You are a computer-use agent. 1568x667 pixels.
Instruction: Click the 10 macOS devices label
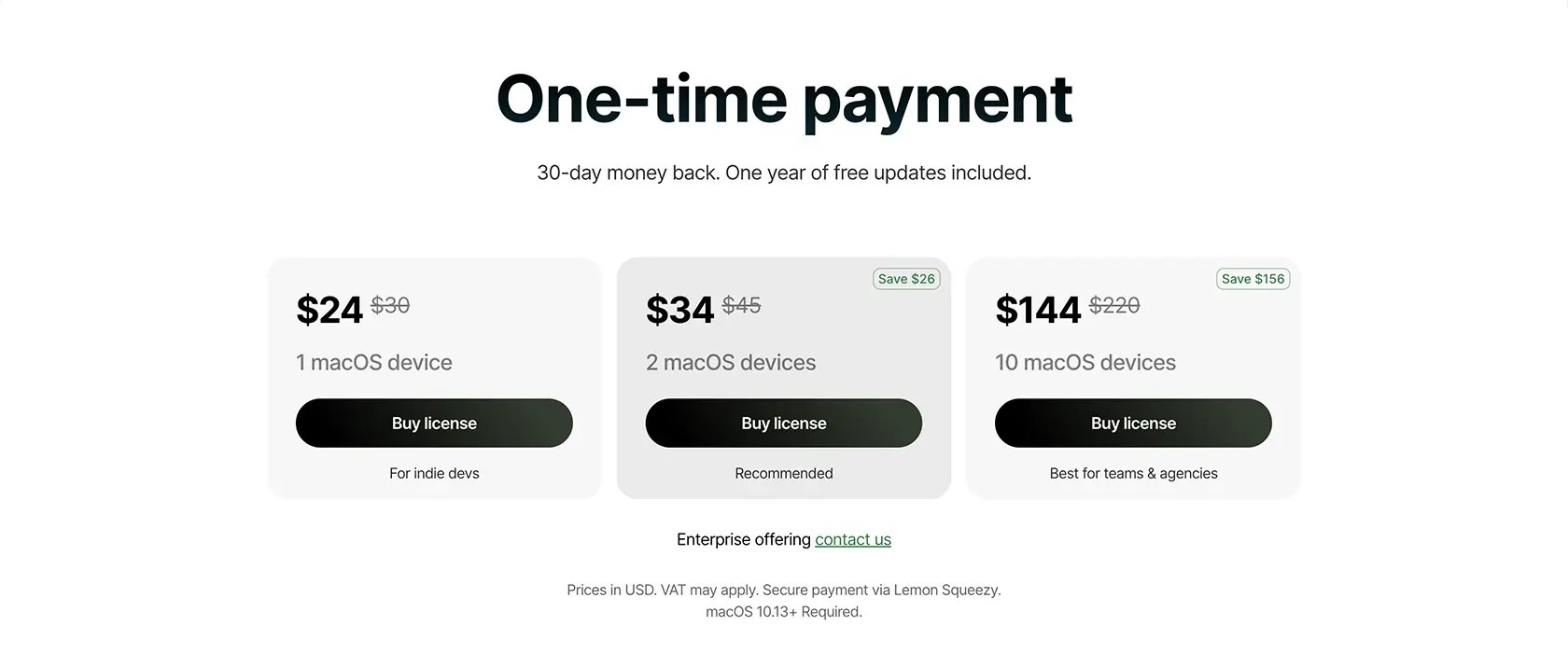click(x=1085, y=362)
